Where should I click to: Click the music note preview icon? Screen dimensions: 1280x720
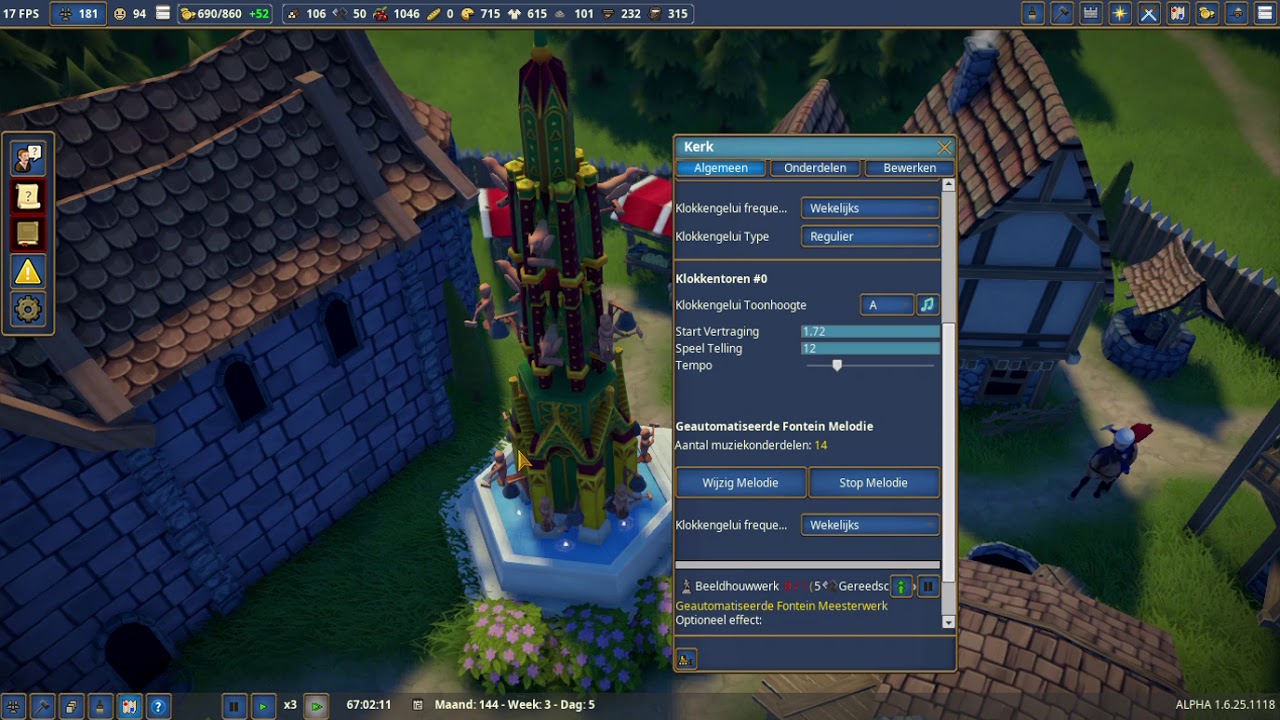tap(927, 305)
